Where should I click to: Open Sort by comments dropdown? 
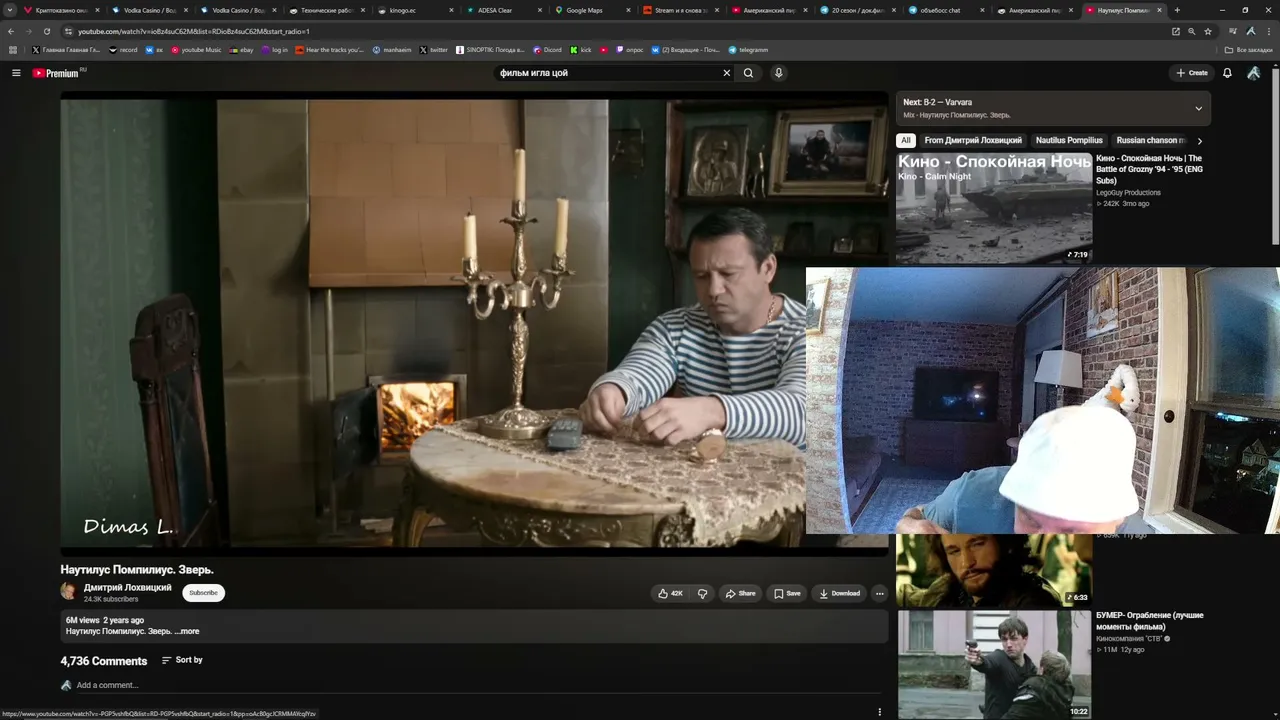point(182,660)
